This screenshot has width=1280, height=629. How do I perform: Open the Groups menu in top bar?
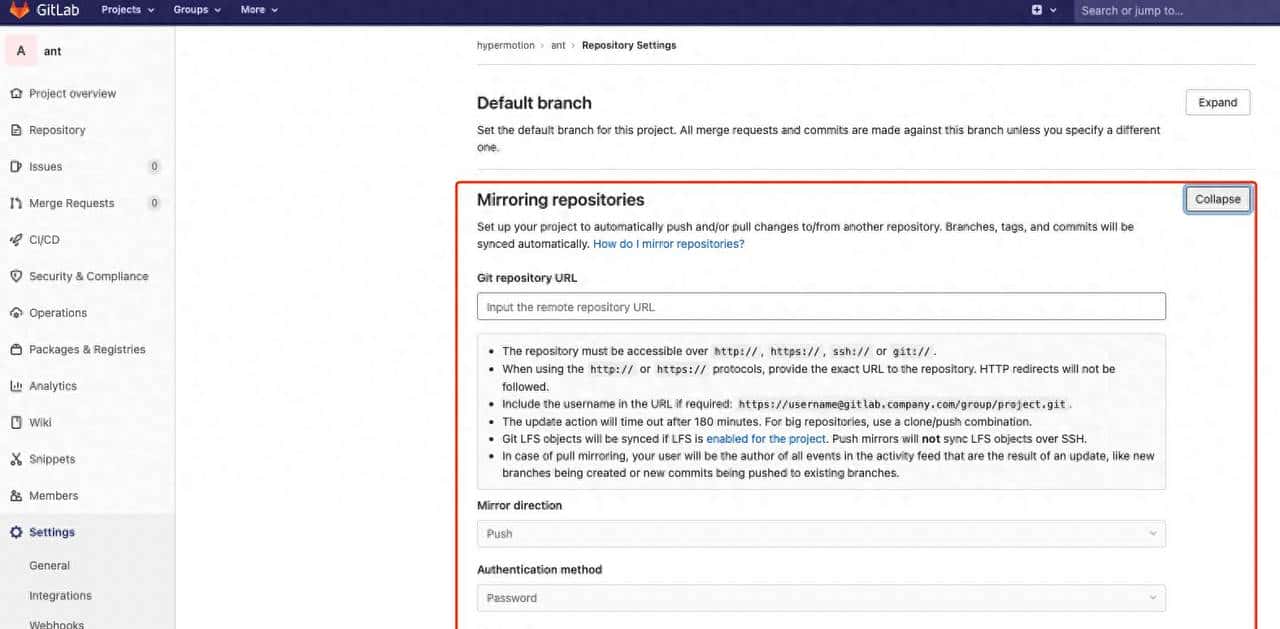(196, 10)
